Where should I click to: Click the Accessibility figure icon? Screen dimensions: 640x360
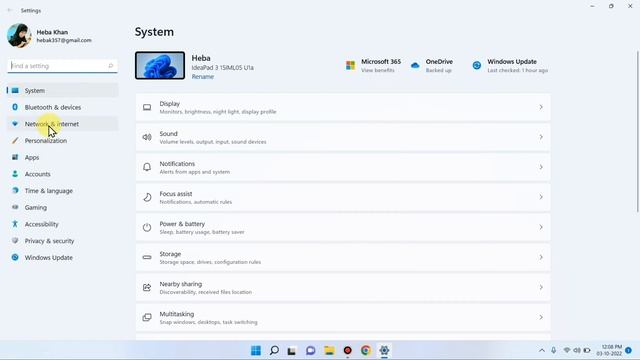click(15, 224)
